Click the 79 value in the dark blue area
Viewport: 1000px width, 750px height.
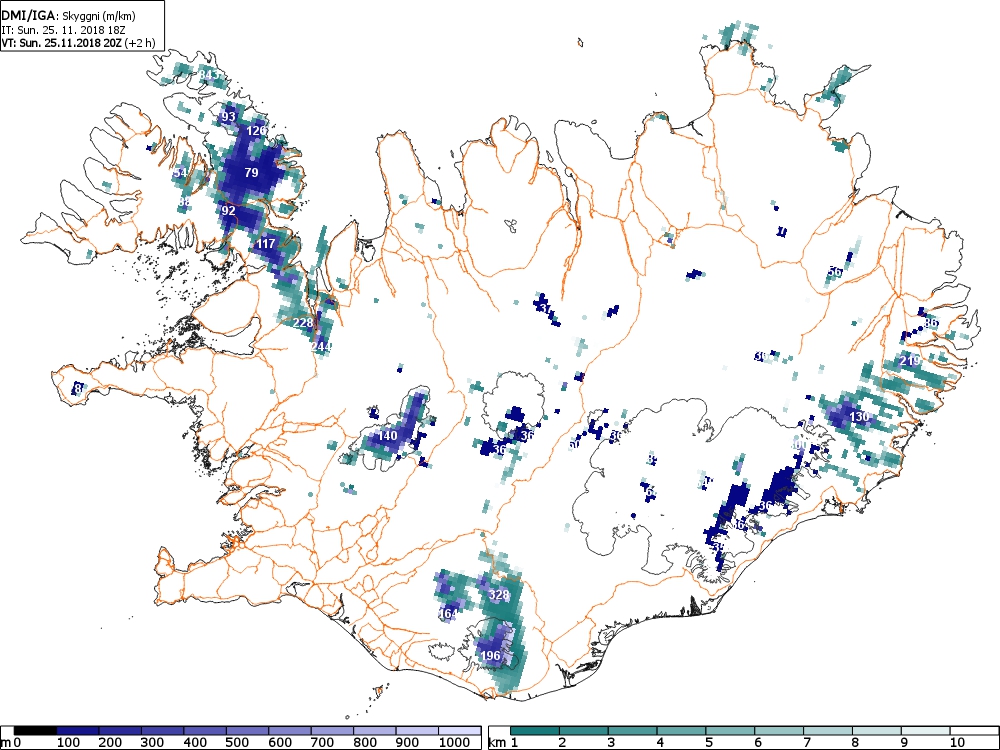click(251, 173)
